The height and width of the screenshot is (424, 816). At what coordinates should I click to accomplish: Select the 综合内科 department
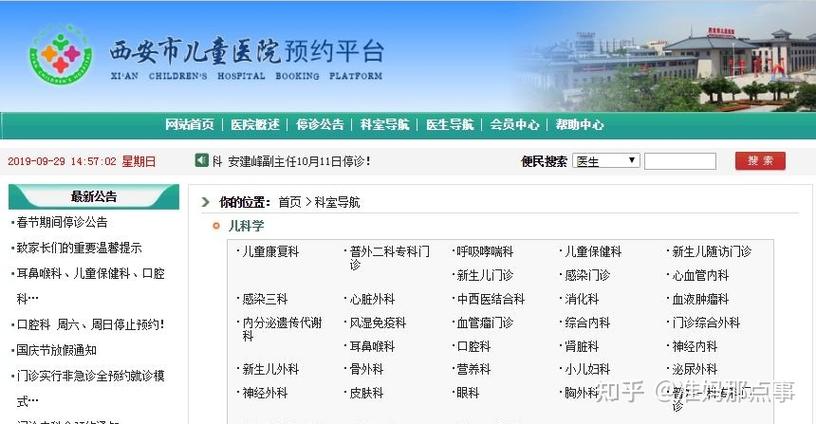(588, 323)
